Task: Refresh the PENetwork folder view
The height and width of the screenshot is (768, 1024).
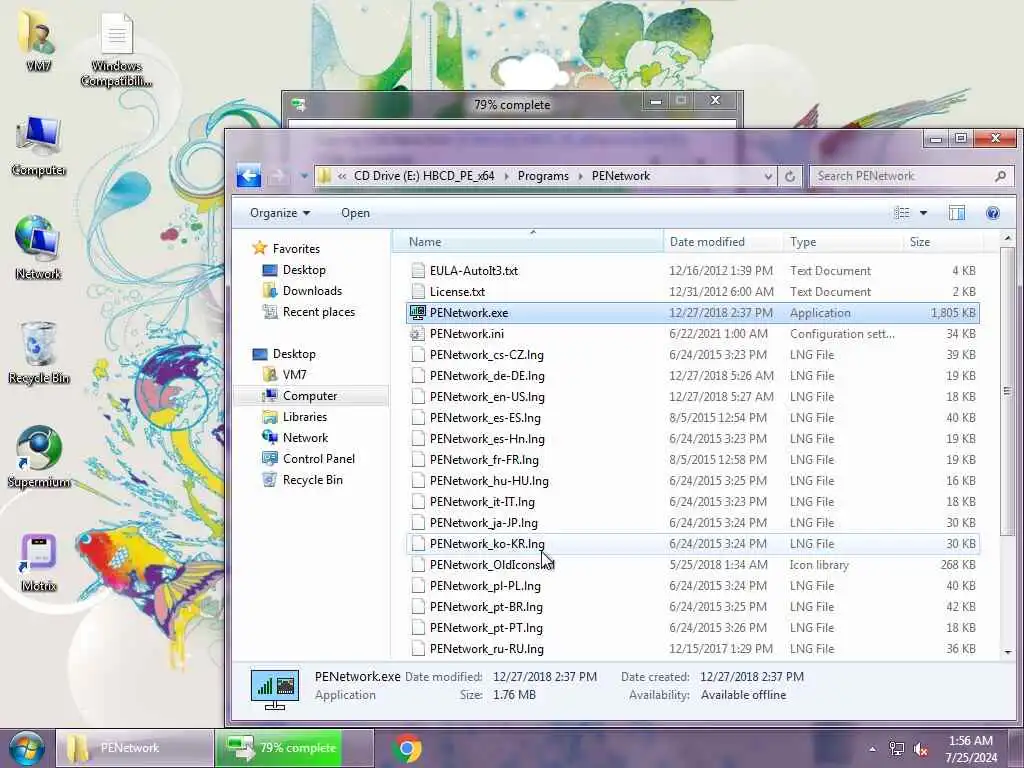Action: (x=790, y=176)
